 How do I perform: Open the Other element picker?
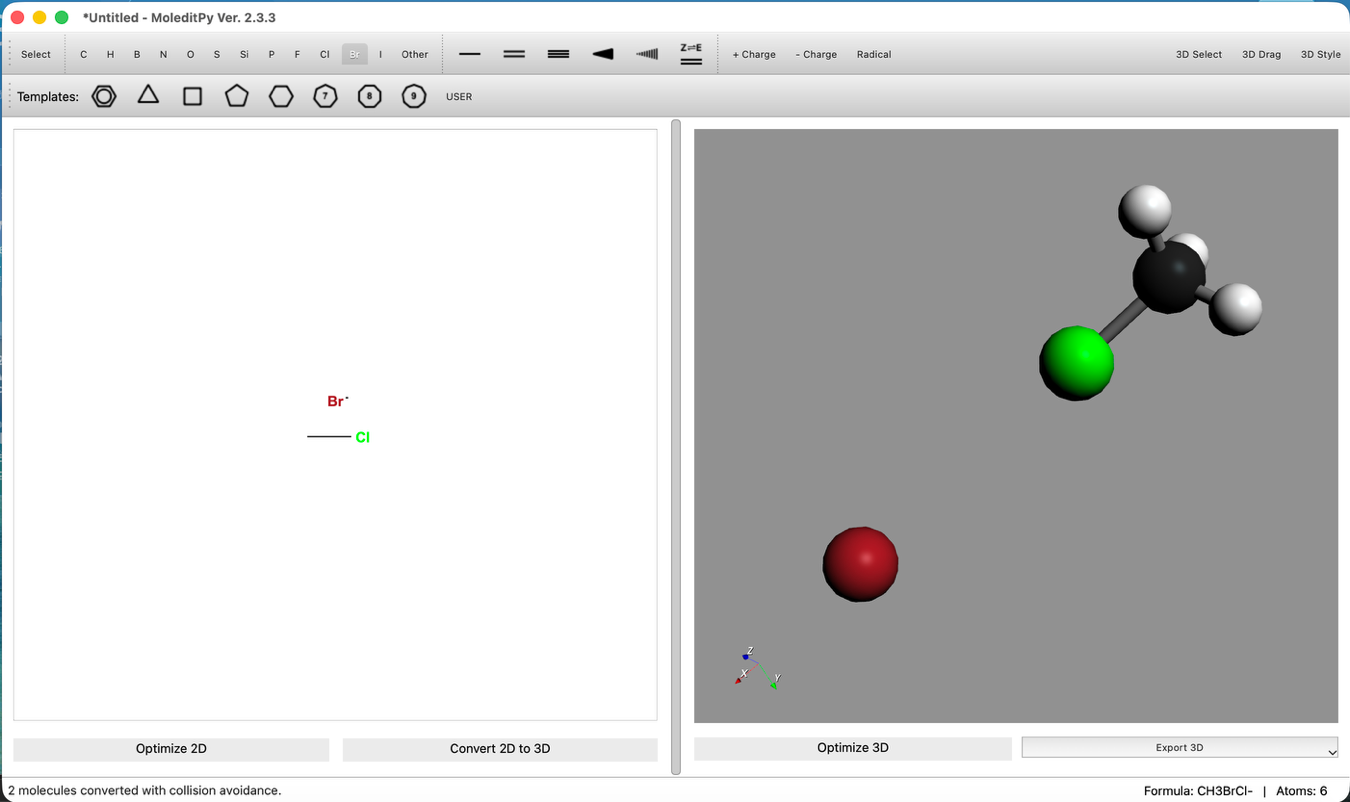click(x=414, y=54)
